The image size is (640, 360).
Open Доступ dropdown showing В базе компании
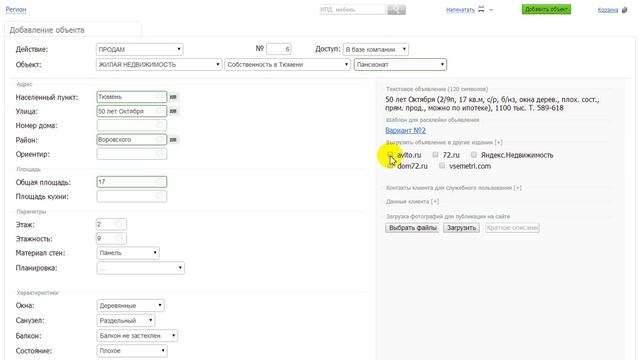click(x=376, y=49)
